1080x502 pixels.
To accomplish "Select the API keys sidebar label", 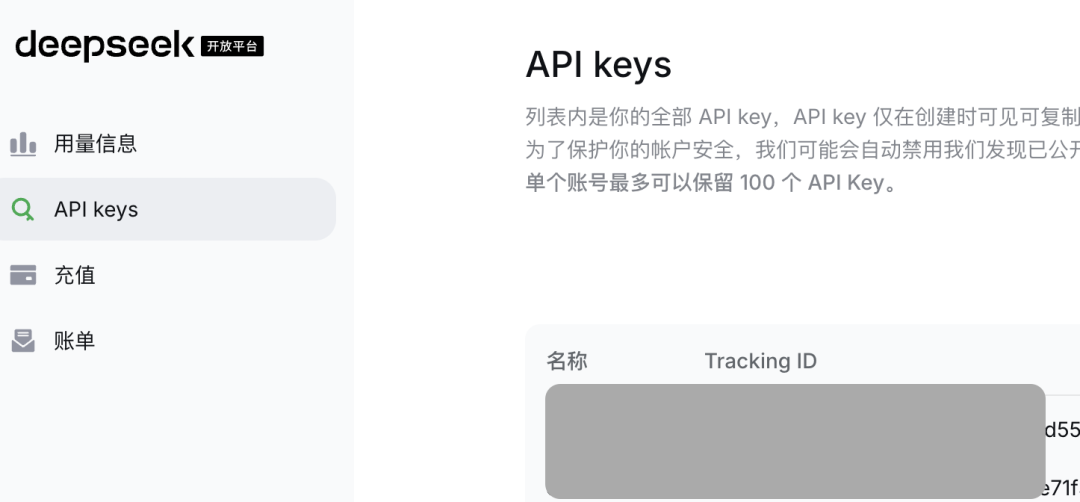I will click(x=96, y=209).
